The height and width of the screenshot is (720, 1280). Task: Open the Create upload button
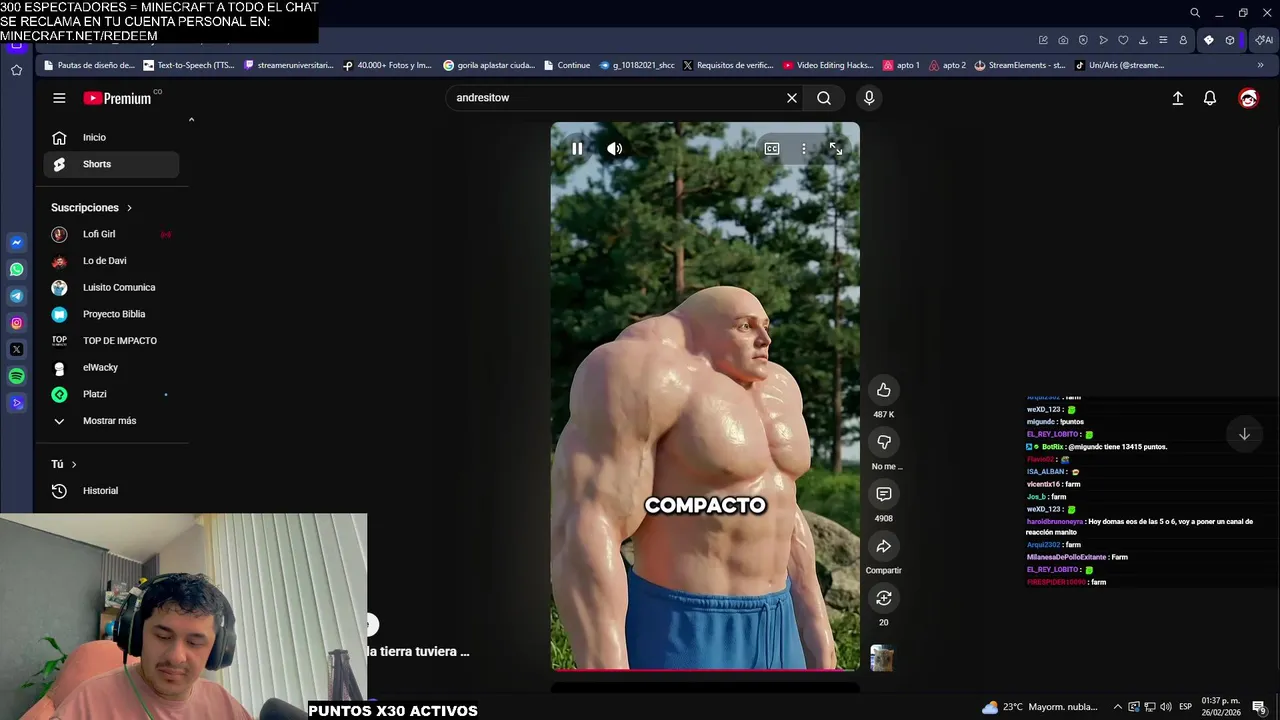click(x=1178, y=98)
